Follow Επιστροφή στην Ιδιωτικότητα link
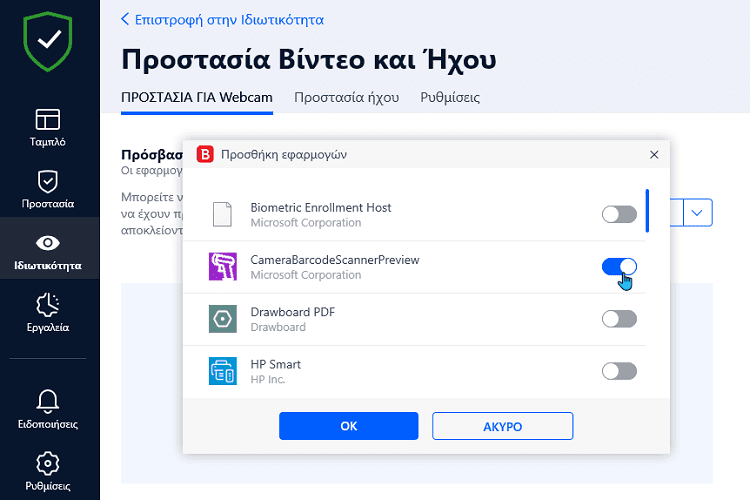 tap(229, 20)
